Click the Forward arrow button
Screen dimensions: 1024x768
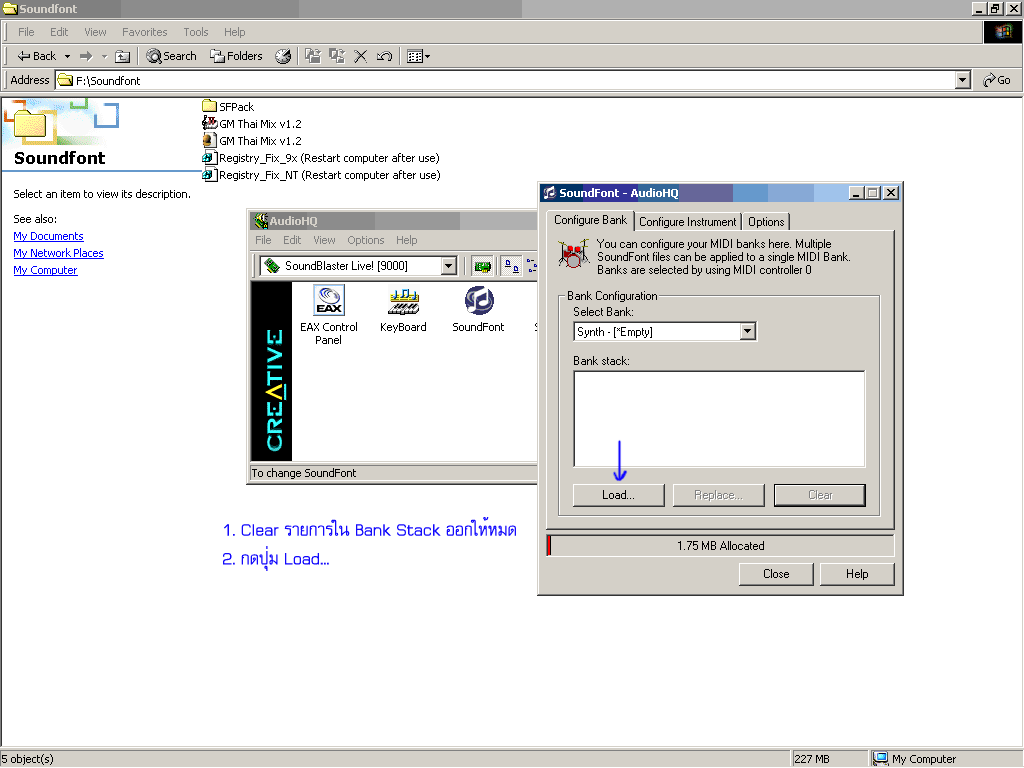pos(86,56)
